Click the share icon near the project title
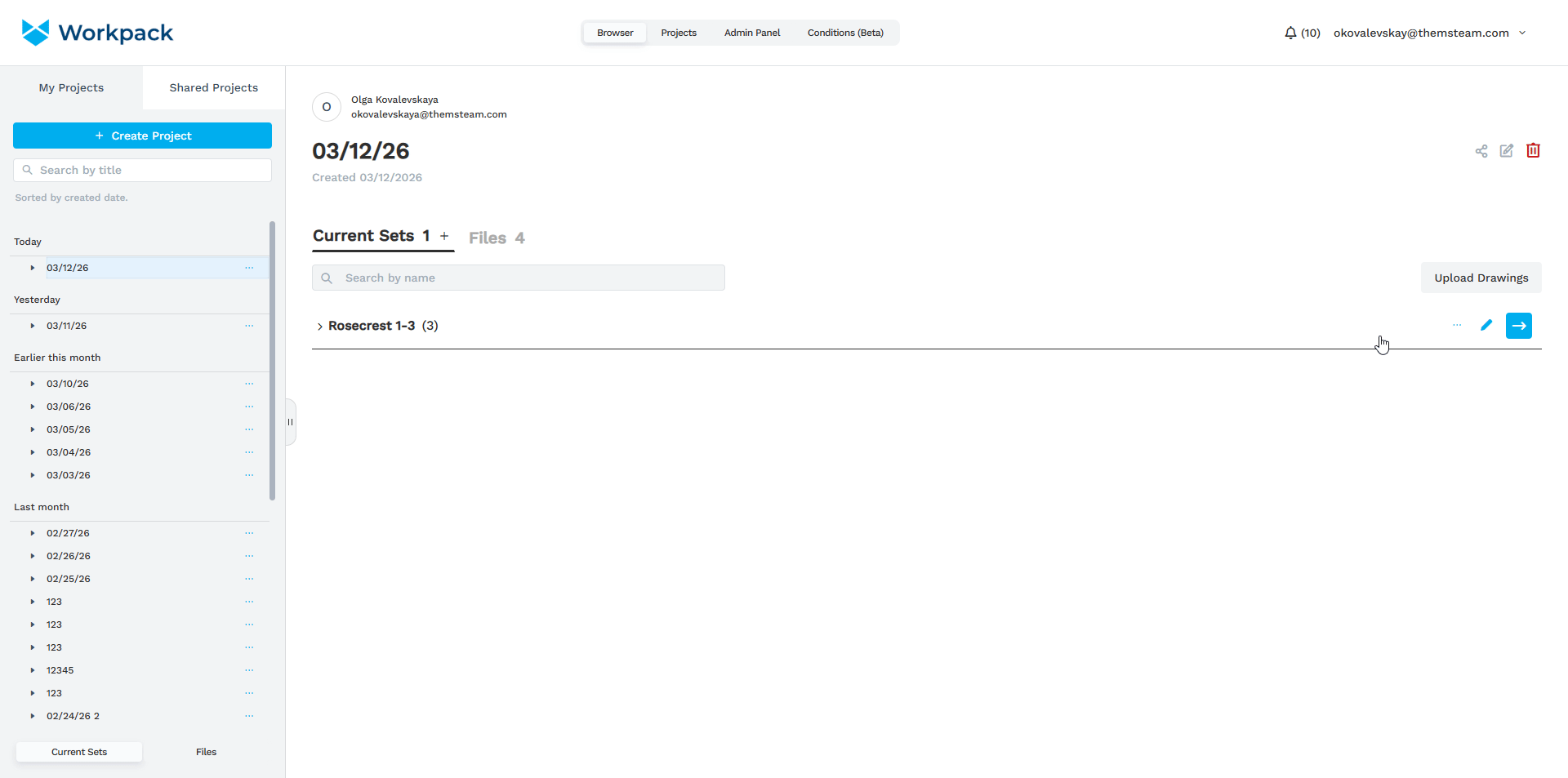 coord(1481,151)
